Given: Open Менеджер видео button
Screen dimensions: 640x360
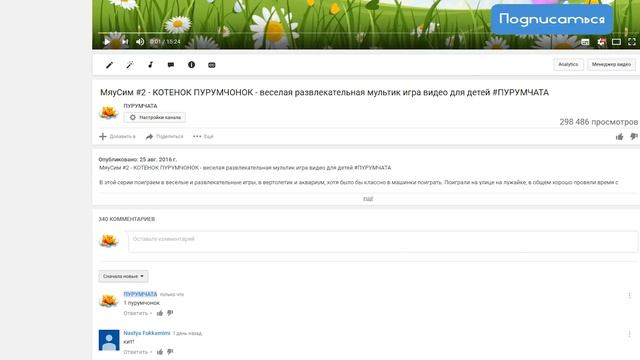Looking at the screenshot, I should (611, 64).
